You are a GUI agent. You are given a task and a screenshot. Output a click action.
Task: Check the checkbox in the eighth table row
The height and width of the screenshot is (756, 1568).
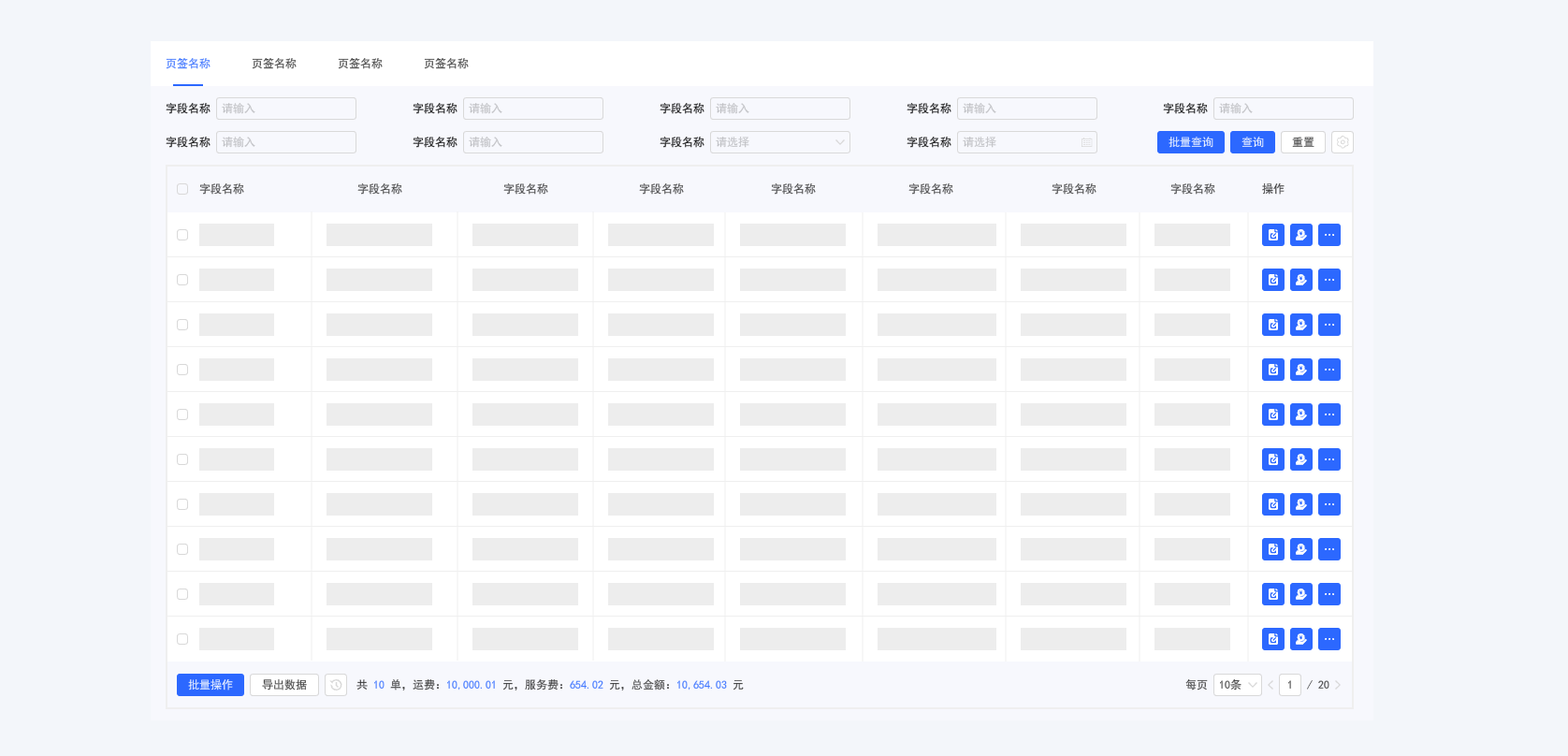click(x=182, y=549)
